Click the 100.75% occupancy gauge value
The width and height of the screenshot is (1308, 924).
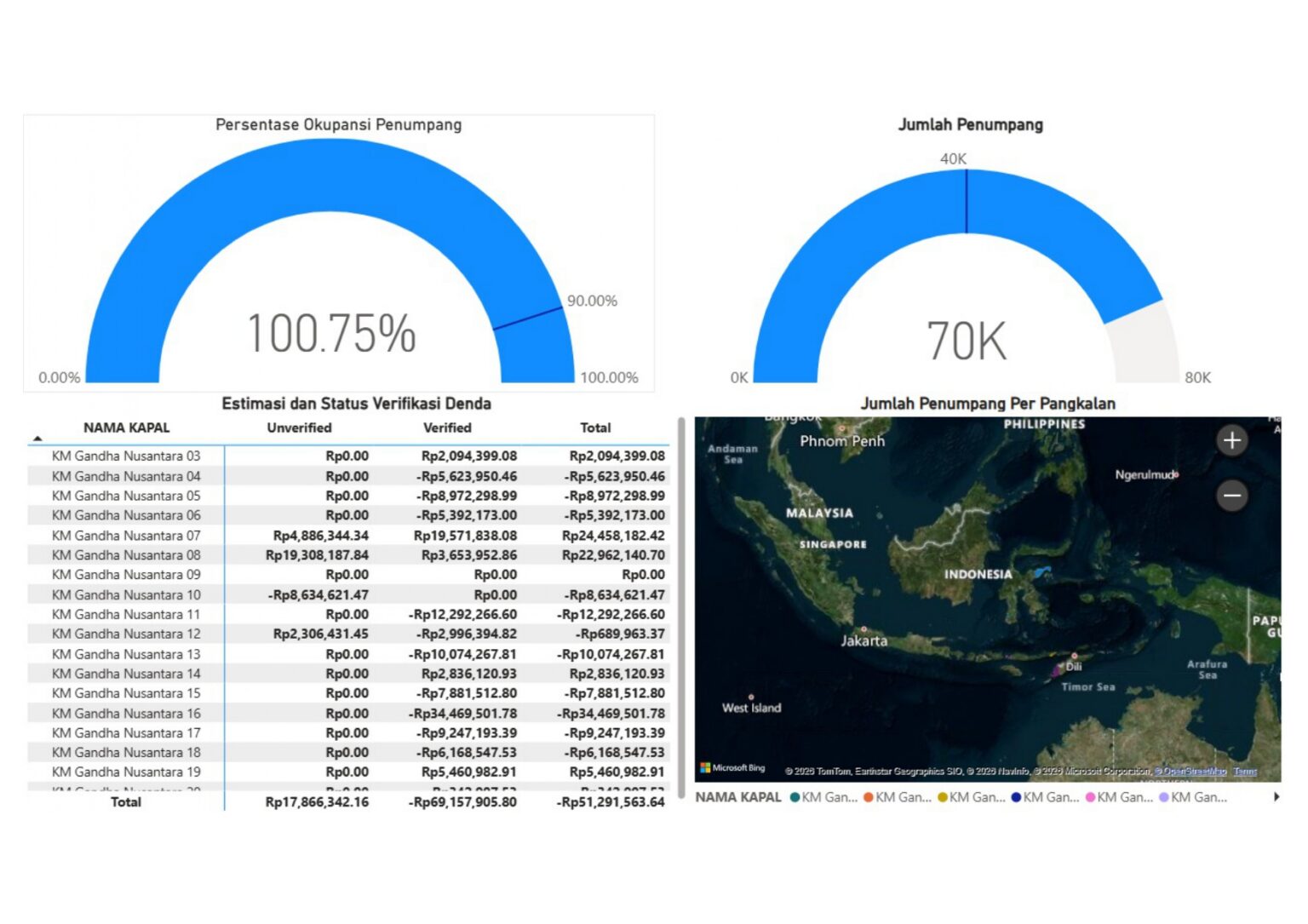[331, 333]
